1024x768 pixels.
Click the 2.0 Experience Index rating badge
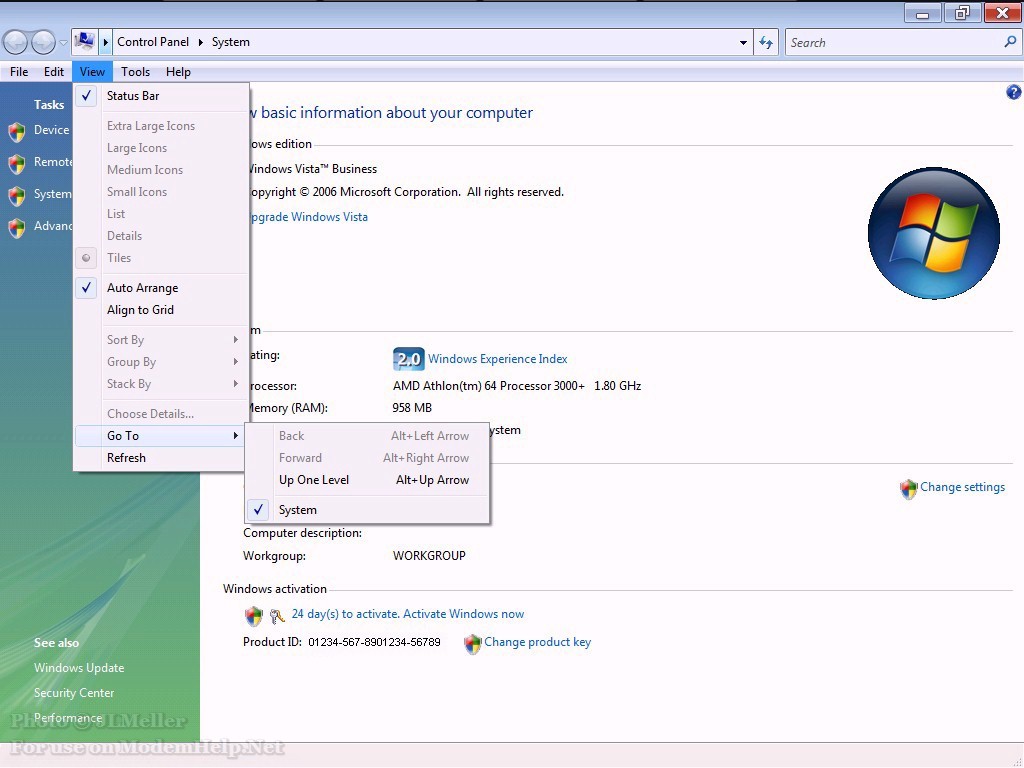[x=408, y=359]
